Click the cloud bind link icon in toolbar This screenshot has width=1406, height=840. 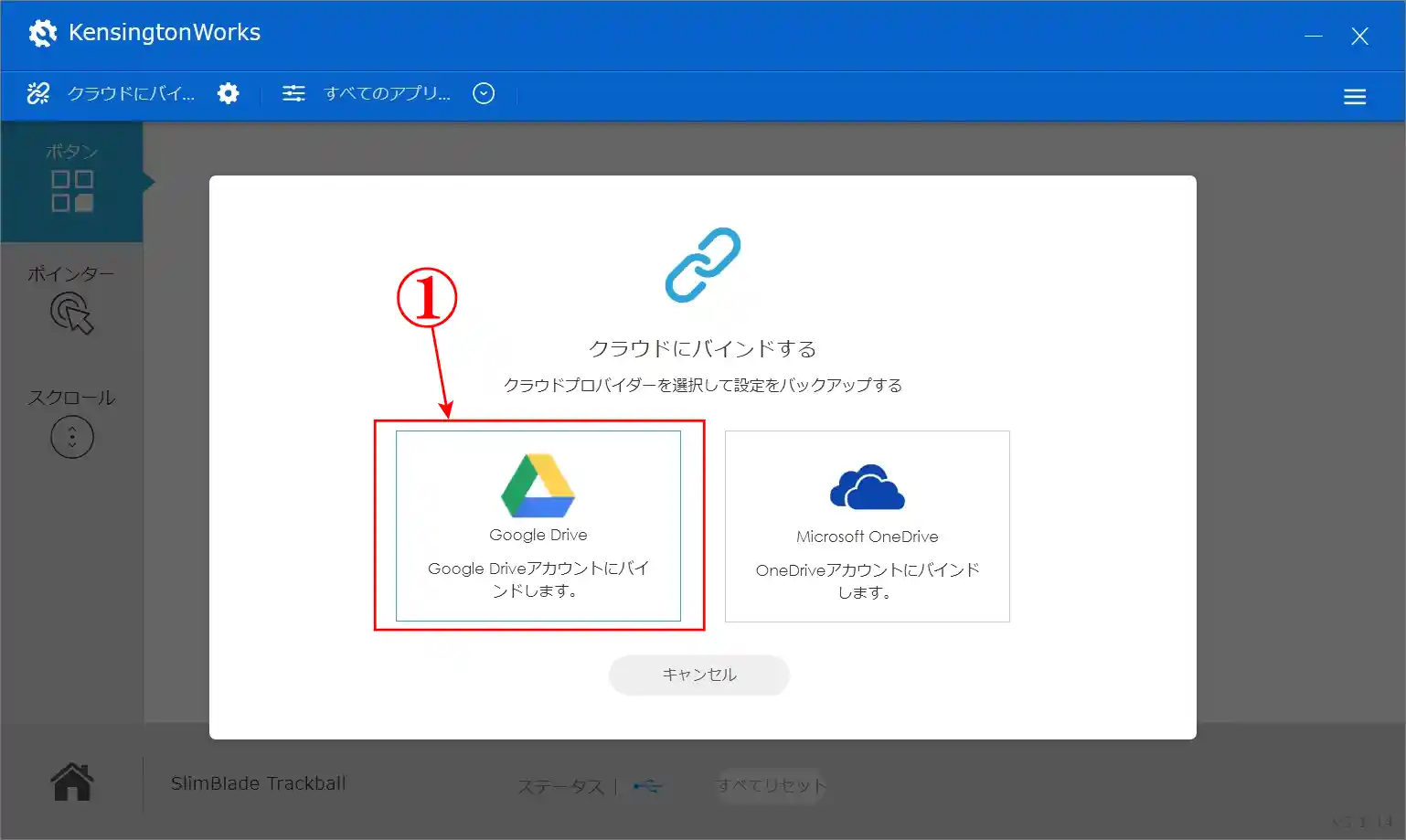38,93
